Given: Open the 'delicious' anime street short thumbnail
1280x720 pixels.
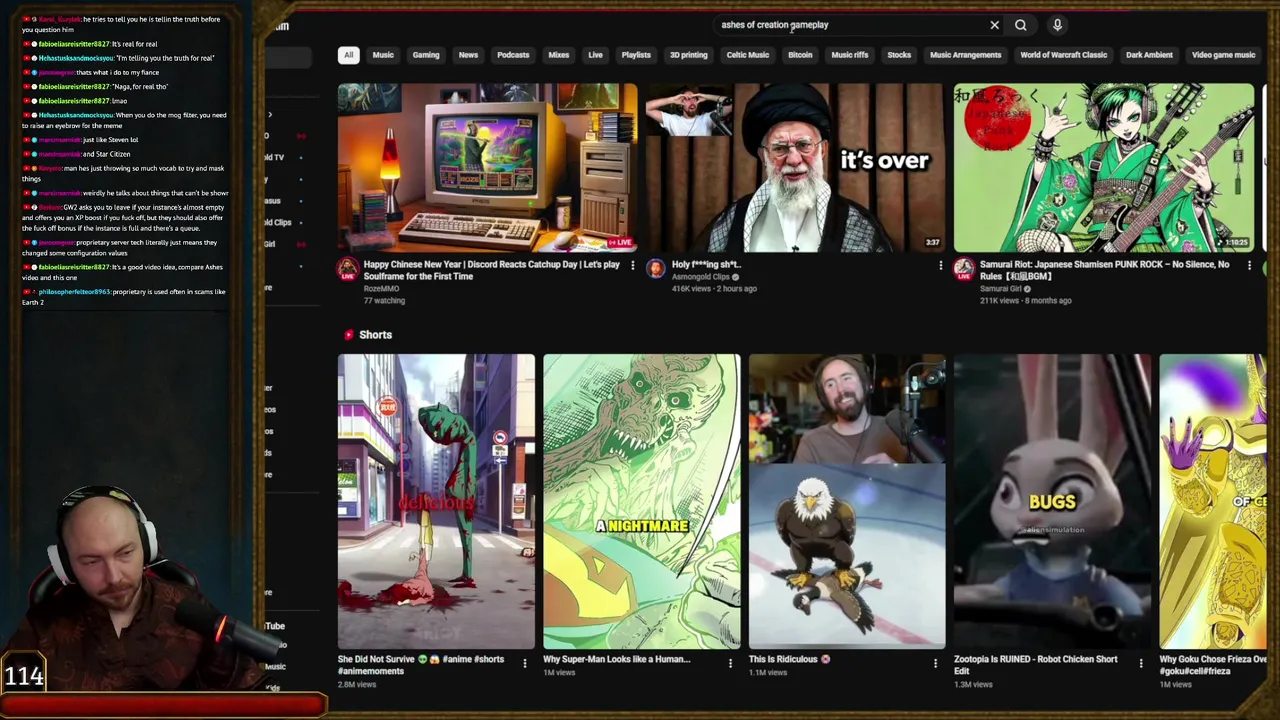Looking at the screenshot, I should 436,501.
